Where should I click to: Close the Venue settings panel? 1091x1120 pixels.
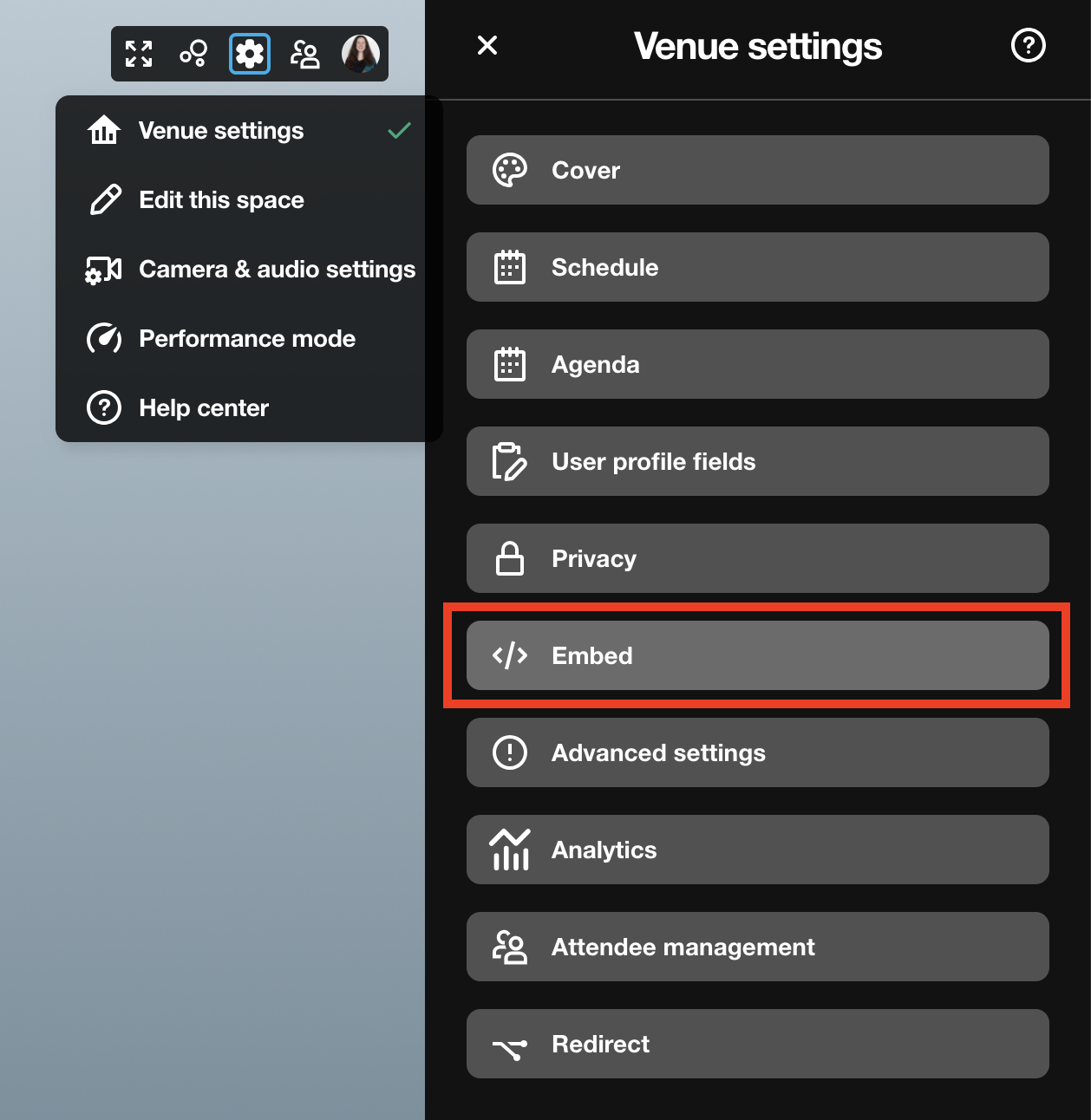[x=487, y=45]
